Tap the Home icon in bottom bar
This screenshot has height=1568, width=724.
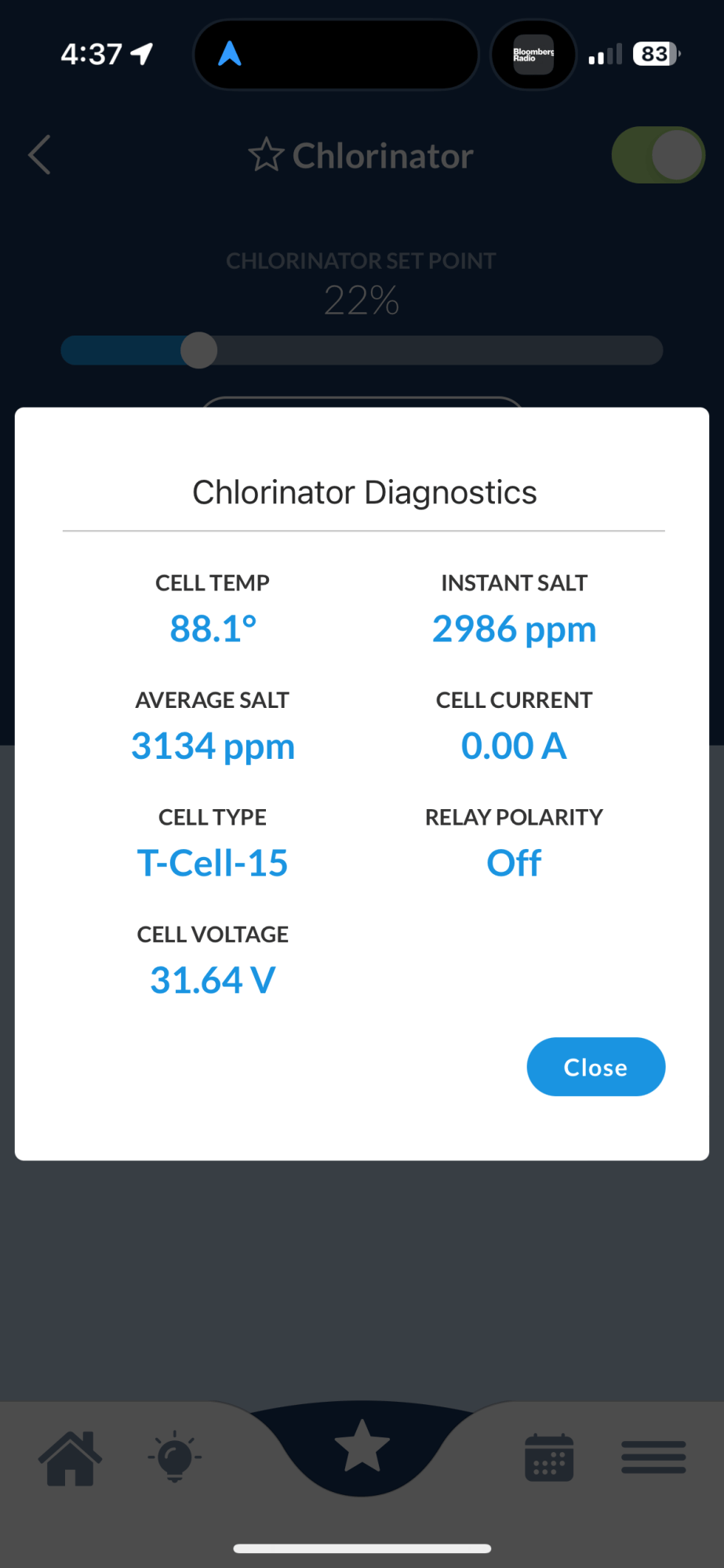tap(70, 1457)
